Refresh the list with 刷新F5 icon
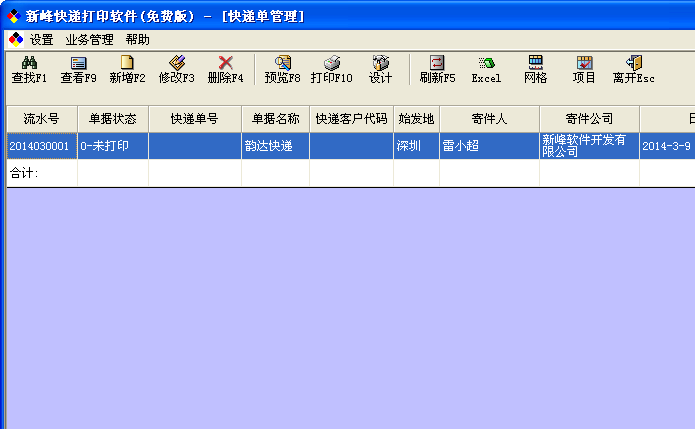The width and height of the screenshot is (695, 429). (437, 63)
